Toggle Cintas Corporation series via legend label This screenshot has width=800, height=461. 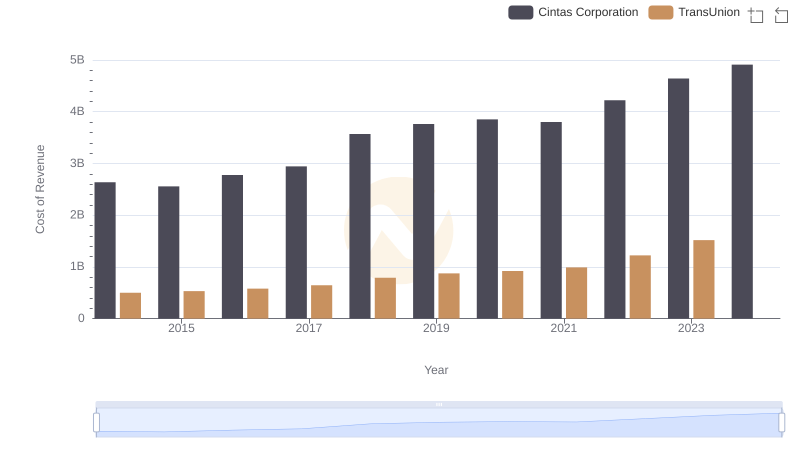click(589, 12)
